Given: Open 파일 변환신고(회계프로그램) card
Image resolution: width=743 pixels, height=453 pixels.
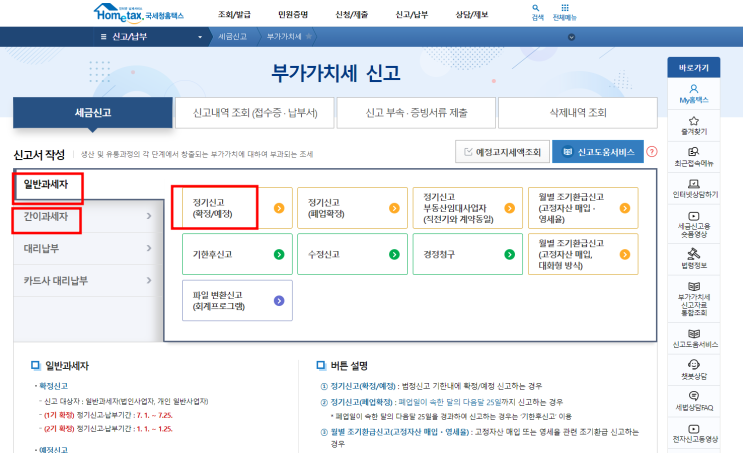Looking at the screenshot, I should pyautogui.click(x=237, y=300).
